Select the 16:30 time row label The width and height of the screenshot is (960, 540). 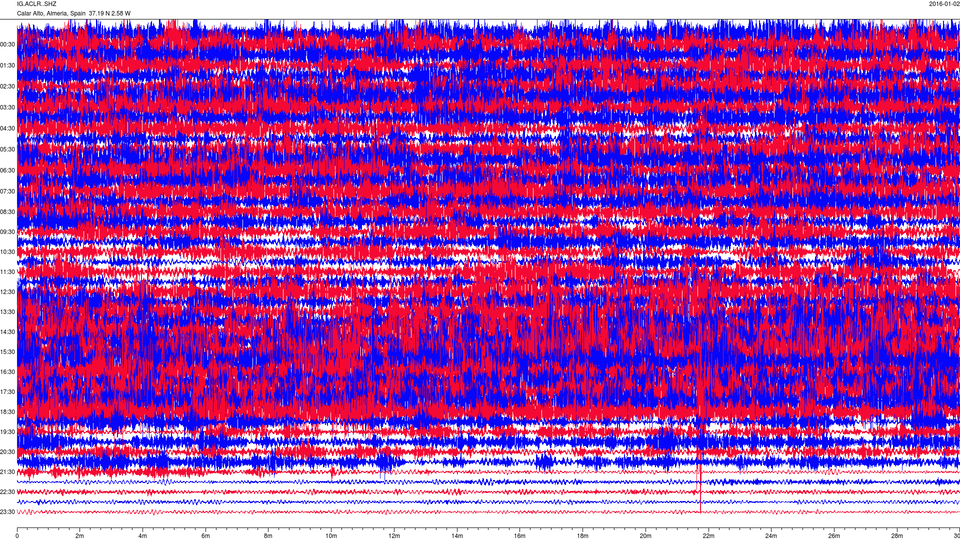click(7, 372)
